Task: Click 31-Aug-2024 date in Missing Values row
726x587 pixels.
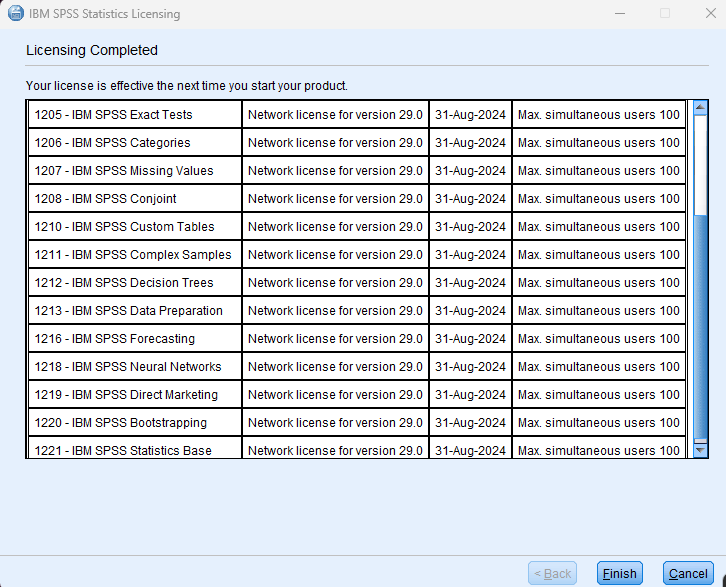Action: click(x=470, y=170)
